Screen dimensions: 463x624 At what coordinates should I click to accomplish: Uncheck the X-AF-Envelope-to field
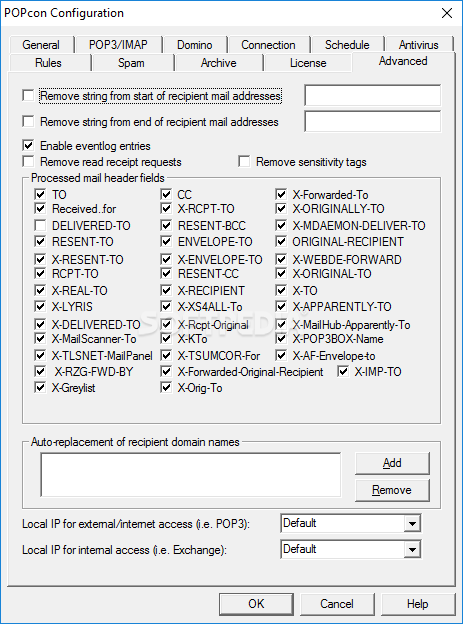281,355
